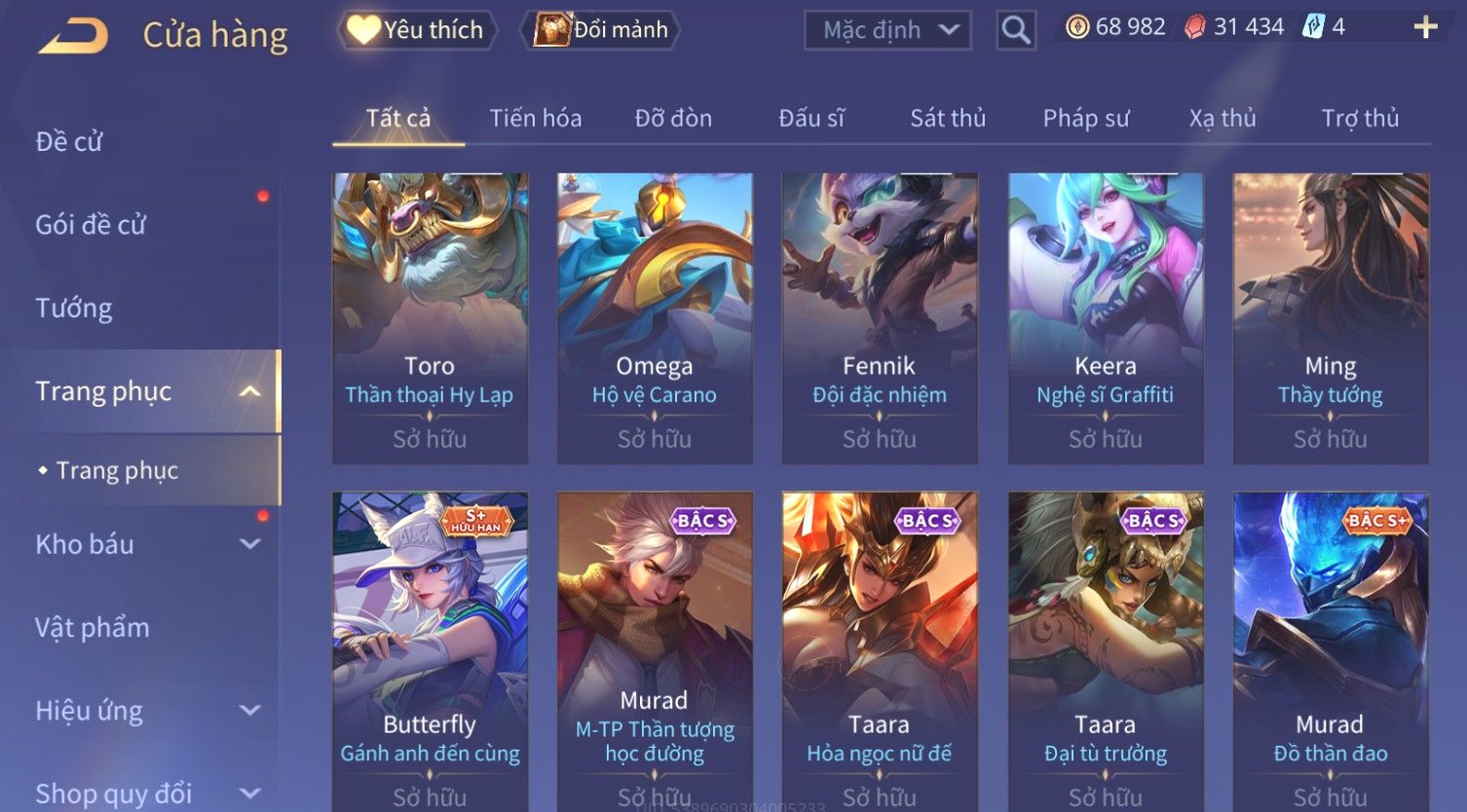Tap the red ruby currency icon

[1194, 27]
